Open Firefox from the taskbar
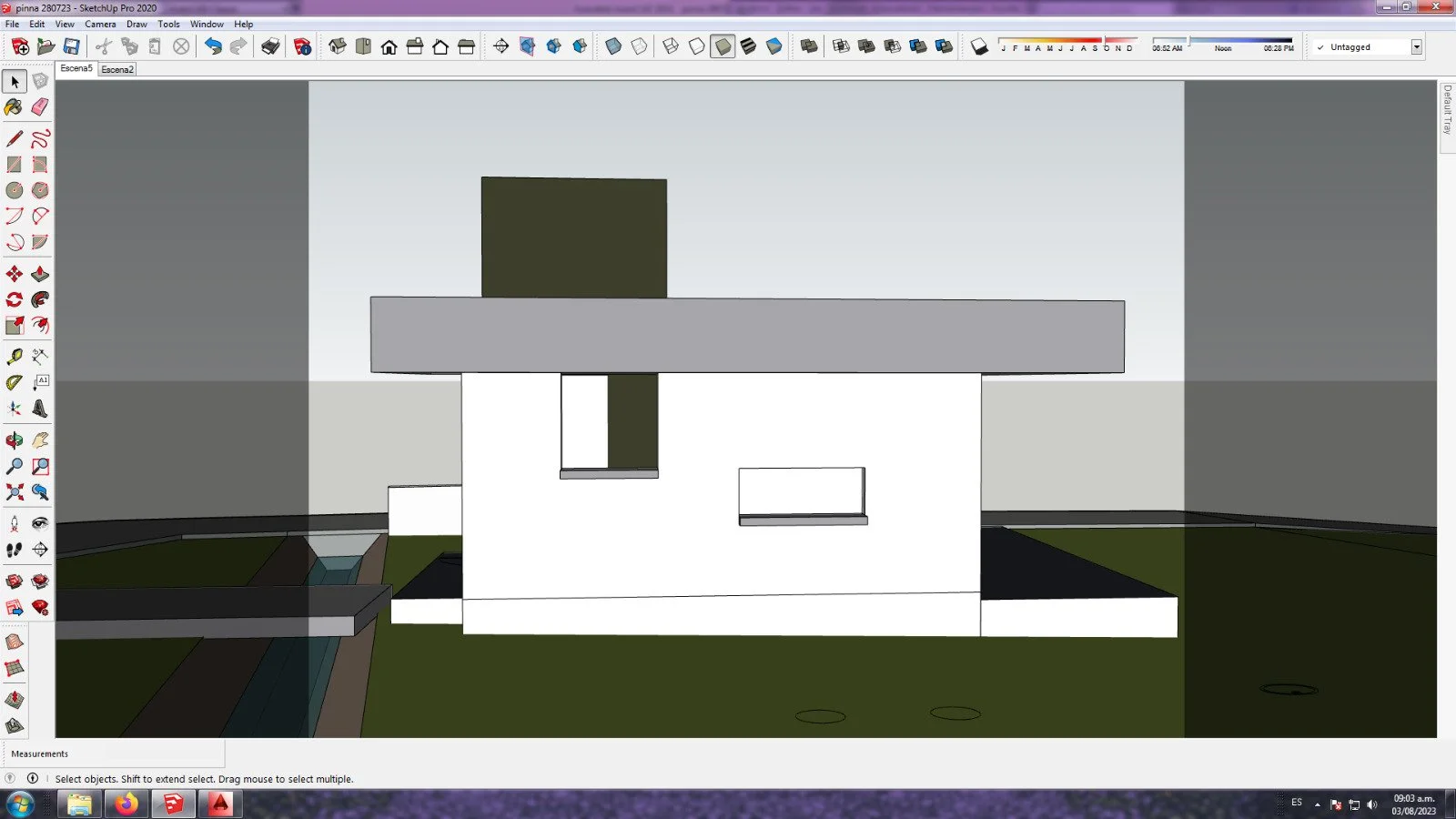 pos(126,804)
